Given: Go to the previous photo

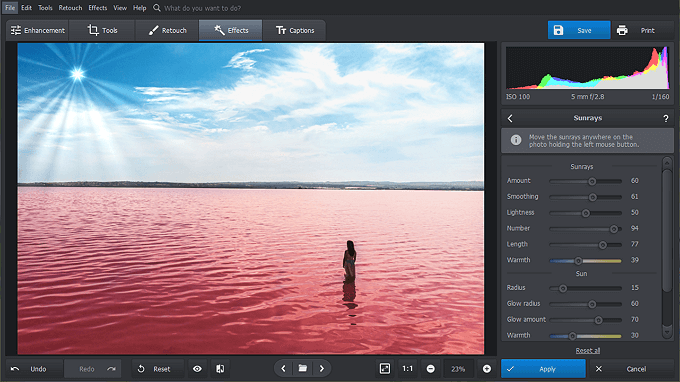Looking at the screenshot, I should (284, 369).
